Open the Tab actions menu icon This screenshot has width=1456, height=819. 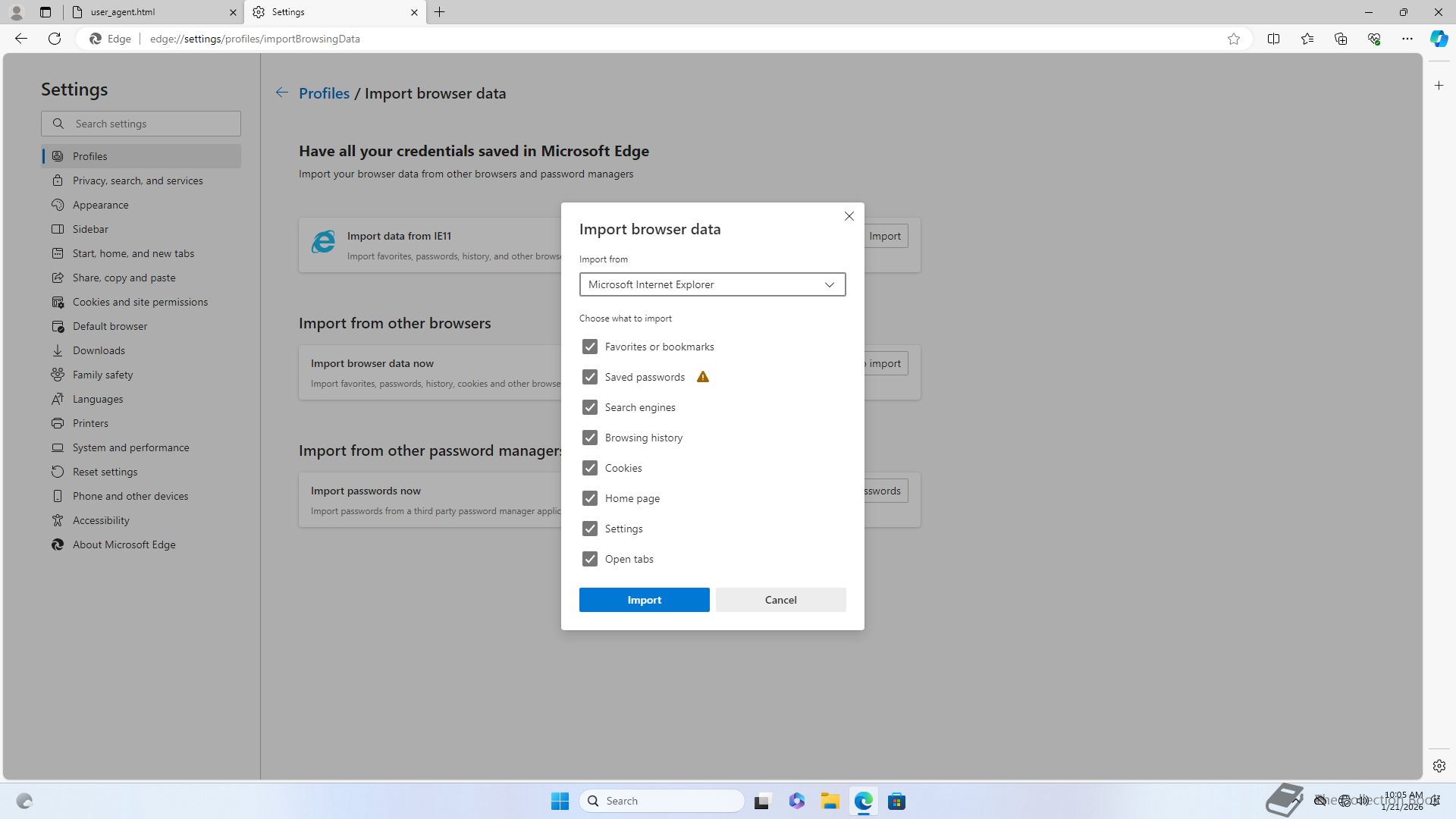click(x=45, y=12)
